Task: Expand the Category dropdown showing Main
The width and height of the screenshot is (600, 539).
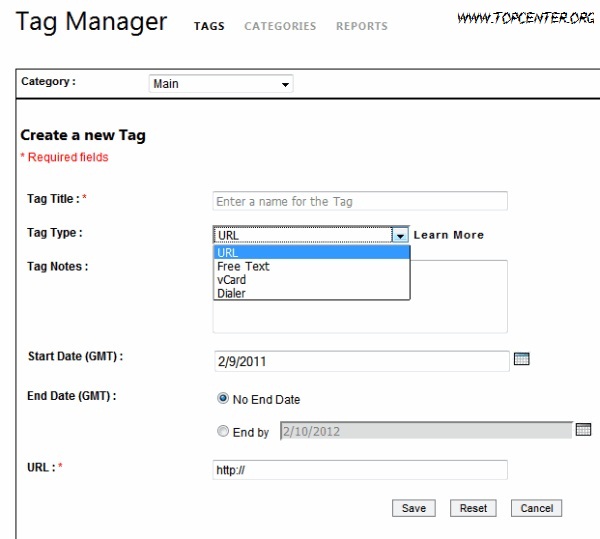Action: 221,84
